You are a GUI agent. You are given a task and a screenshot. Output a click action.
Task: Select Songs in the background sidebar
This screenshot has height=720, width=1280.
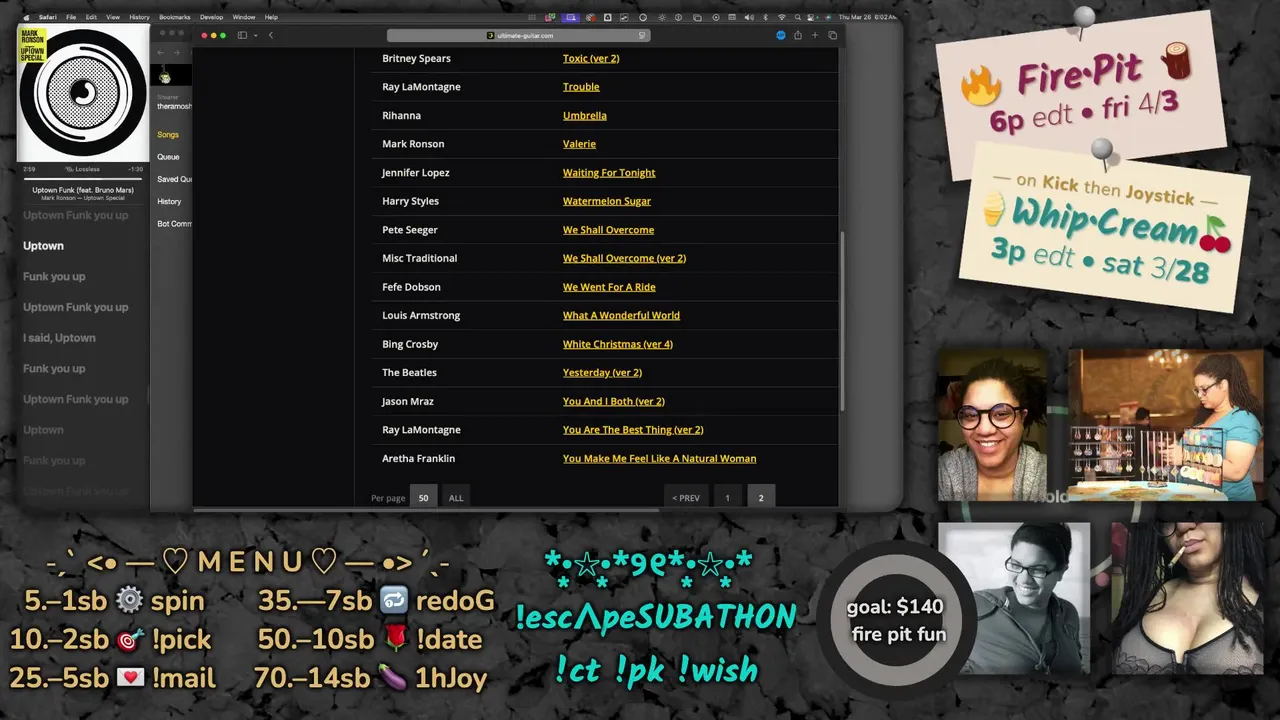[x=168, y=135]
